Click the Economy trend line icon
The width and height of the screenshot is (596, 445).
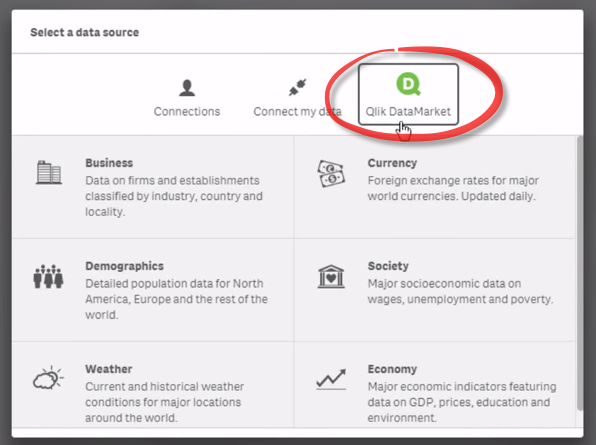[x=331, y=379]
